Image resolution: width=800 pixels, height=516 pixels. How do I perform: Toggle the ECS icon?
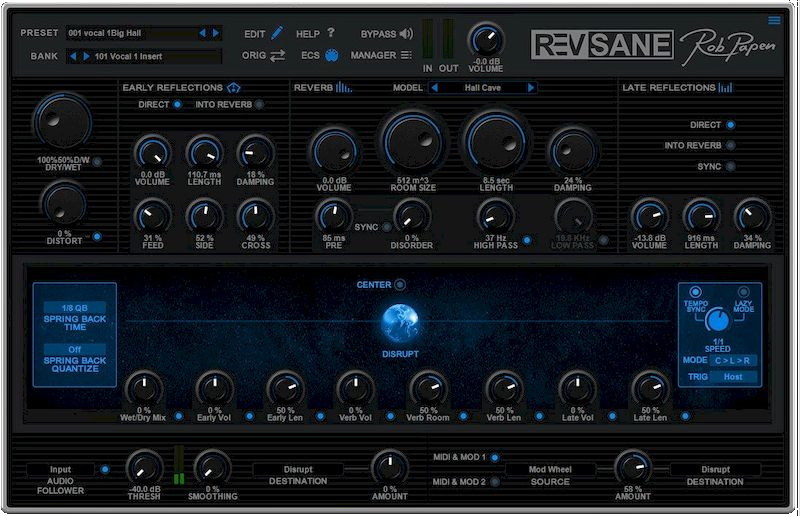click(x=332, y=55)
